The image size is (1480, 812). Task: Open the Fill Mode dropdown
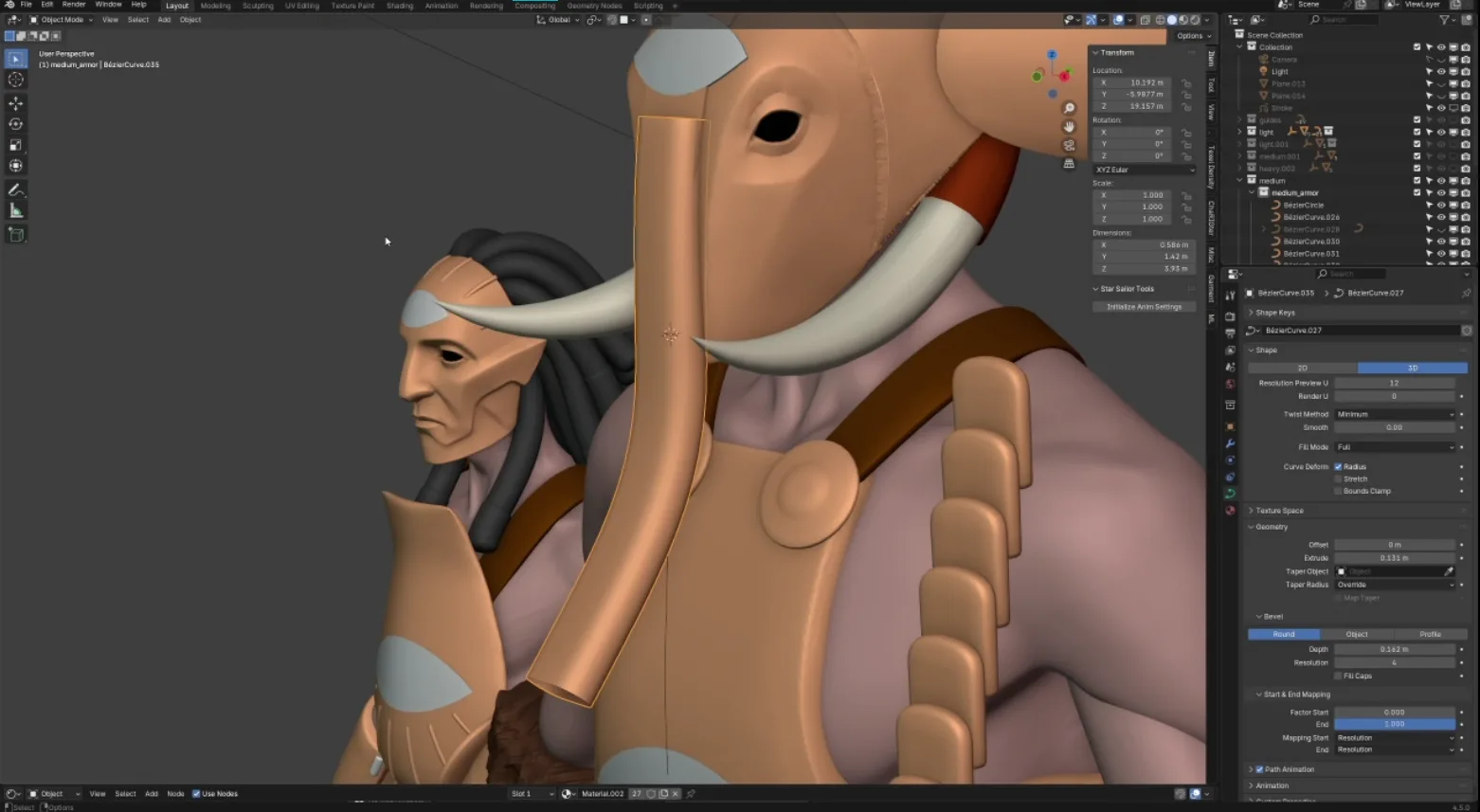(1395, 446)
